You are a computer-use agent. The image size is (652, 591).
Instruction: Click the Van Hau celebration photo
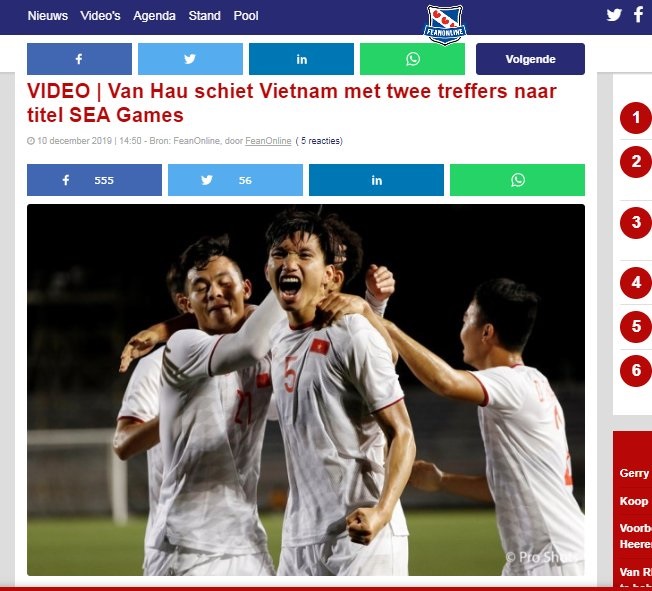[306, 390]
